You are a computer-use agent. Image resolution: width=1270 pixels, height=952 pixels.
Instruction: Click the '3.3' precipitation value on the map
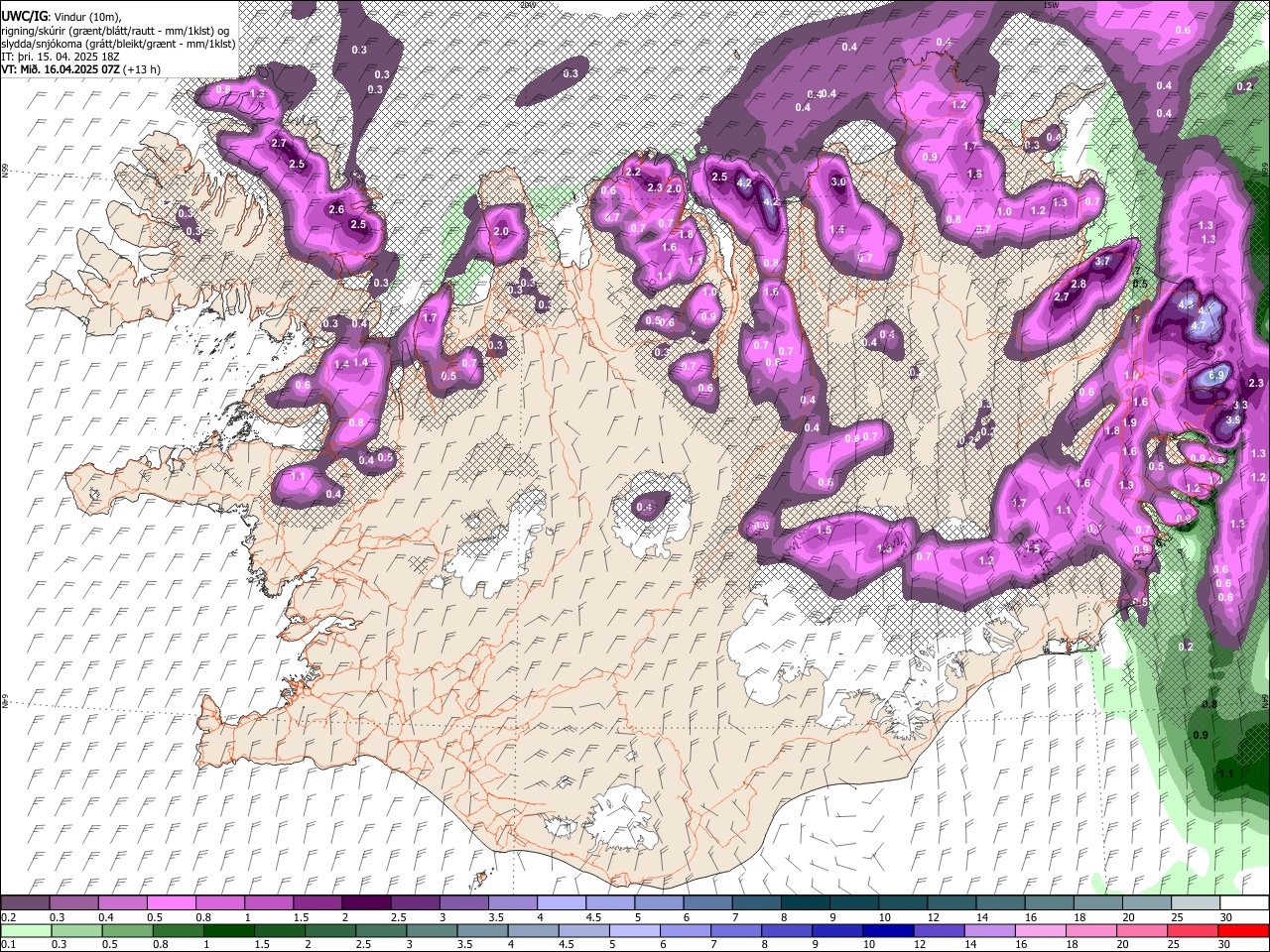[1240, 405]
